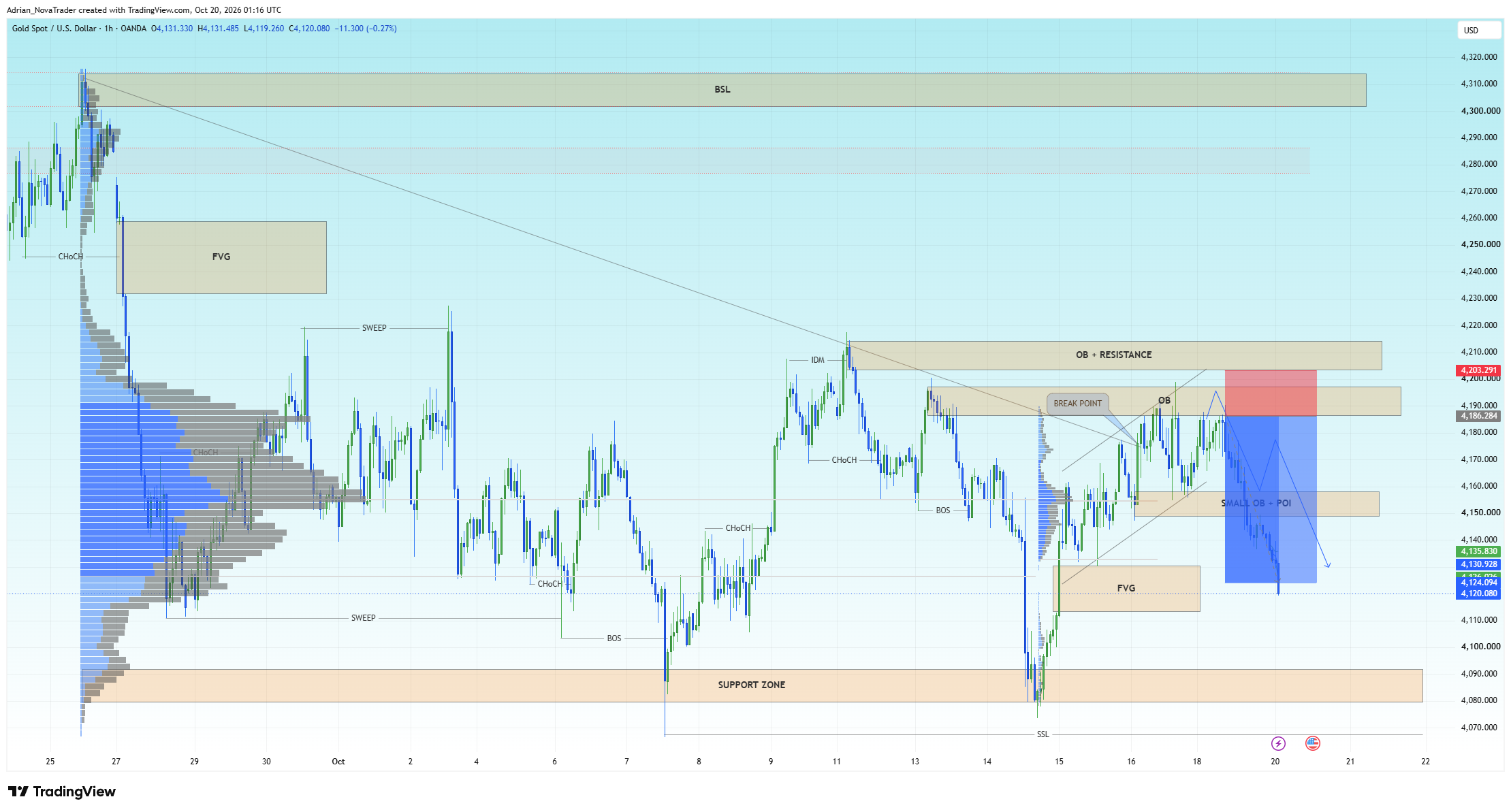The image size is (1511, 812).
Task: Click the L4,119.260 low value
Action: (264, 29)
